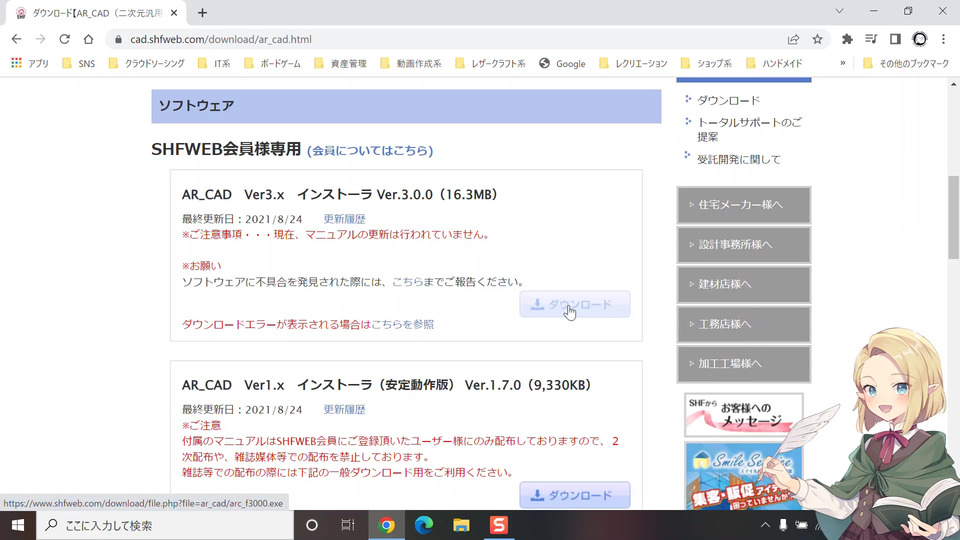Open ボードゲーム bookmark folder
The image size is (960, 540).
tap(272, 63)
